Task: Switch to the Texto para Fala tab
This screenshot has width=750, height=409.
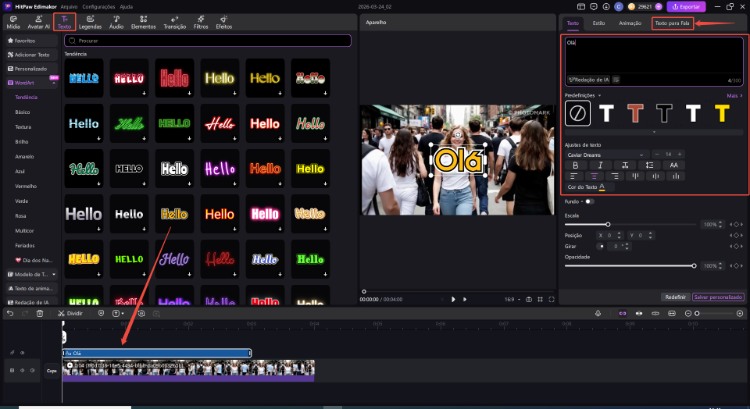Action: [x=673, y=23]
